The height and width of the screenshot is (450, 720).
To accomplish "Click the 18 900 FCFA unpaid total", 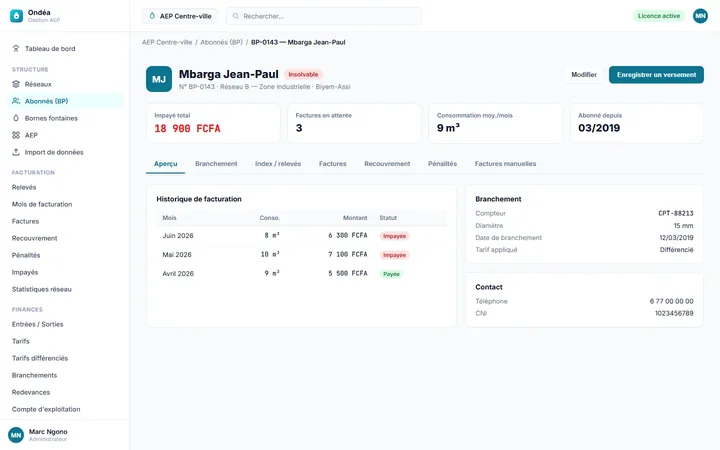I will pyautogui.click(x=187, y=129).
